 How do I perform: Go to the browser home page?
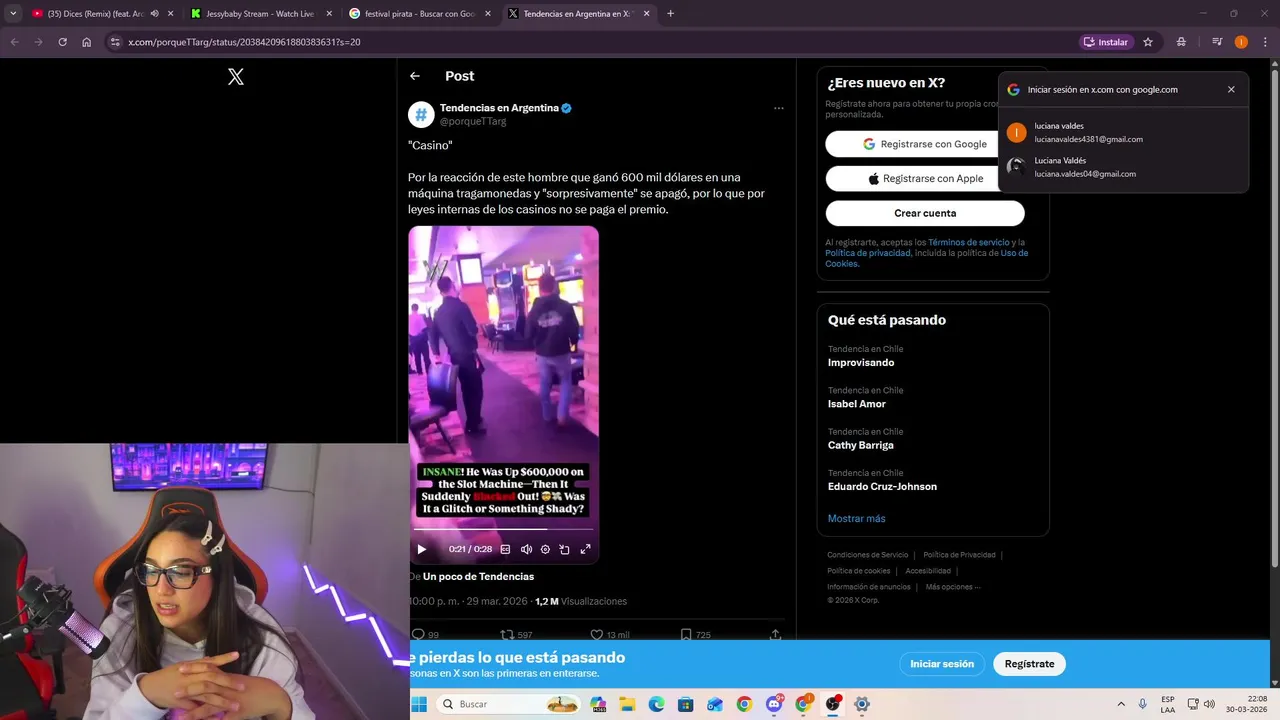click(x=86, y=42)
